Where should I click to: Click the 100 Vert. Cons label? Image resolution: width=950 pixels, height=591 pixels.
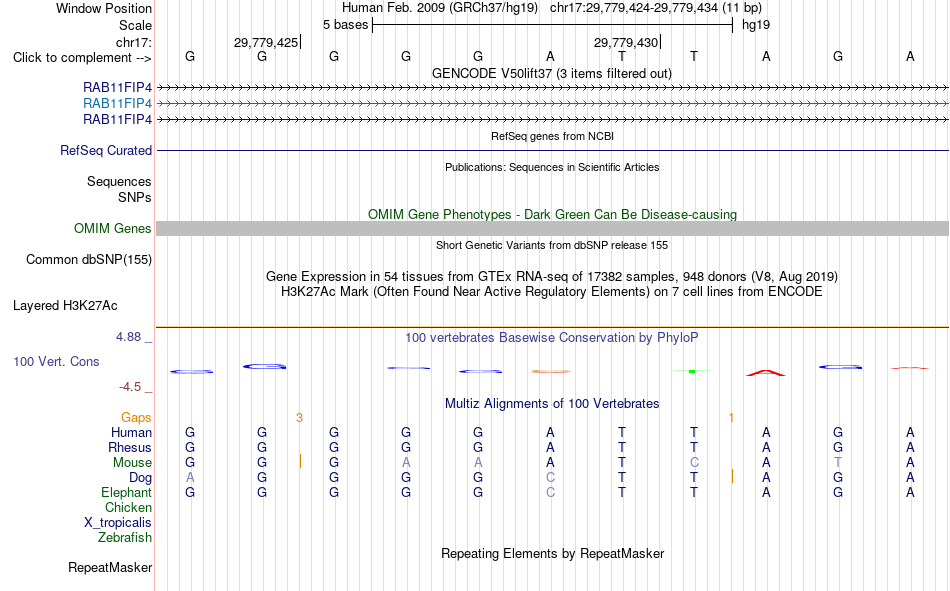coord(56,361)
